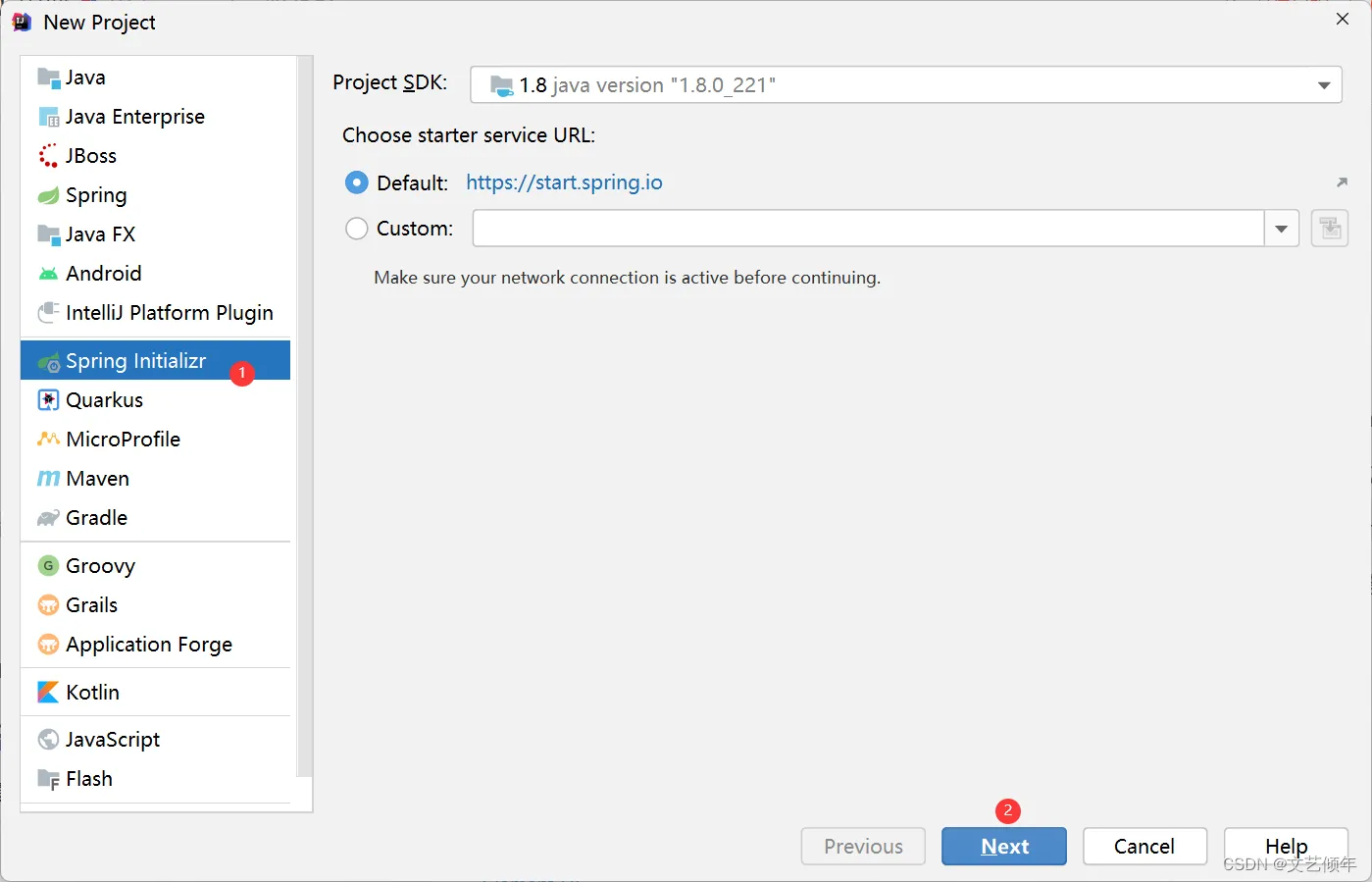Click the custom URL browse icon button
Screen dimensions: 1372x882
point(1330,229)
